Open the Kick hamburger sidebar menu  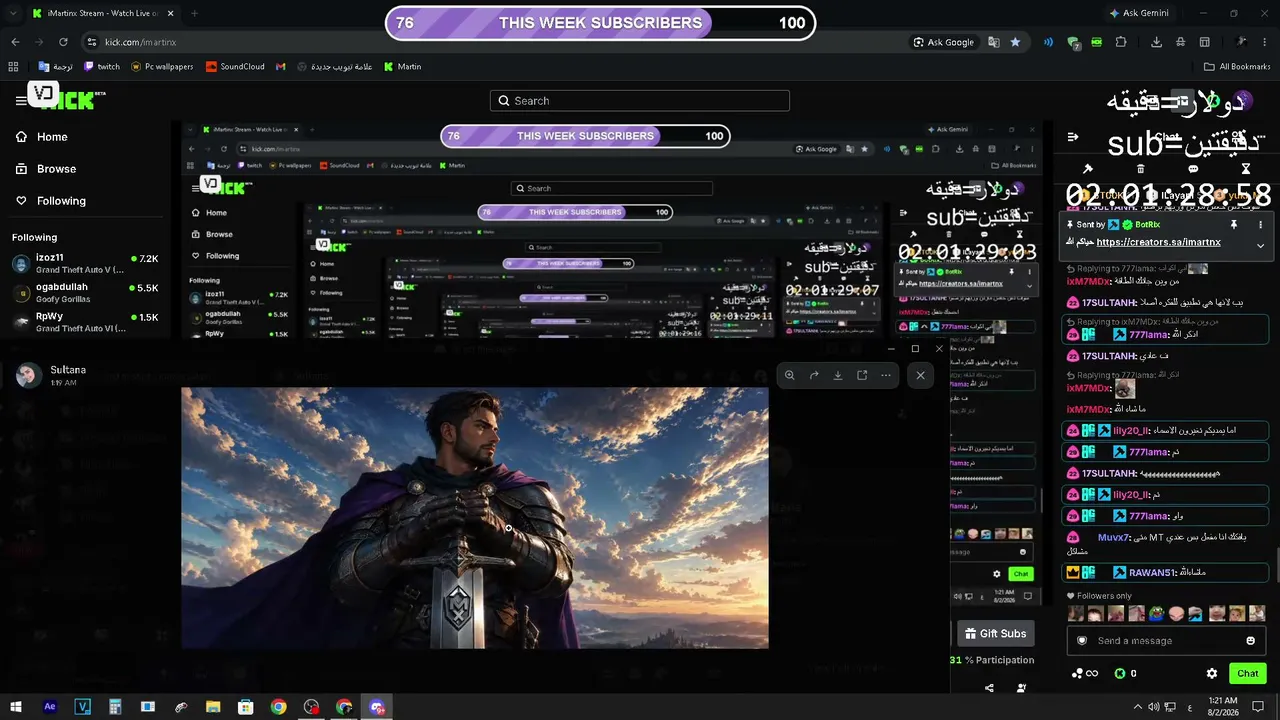[21, 100]
